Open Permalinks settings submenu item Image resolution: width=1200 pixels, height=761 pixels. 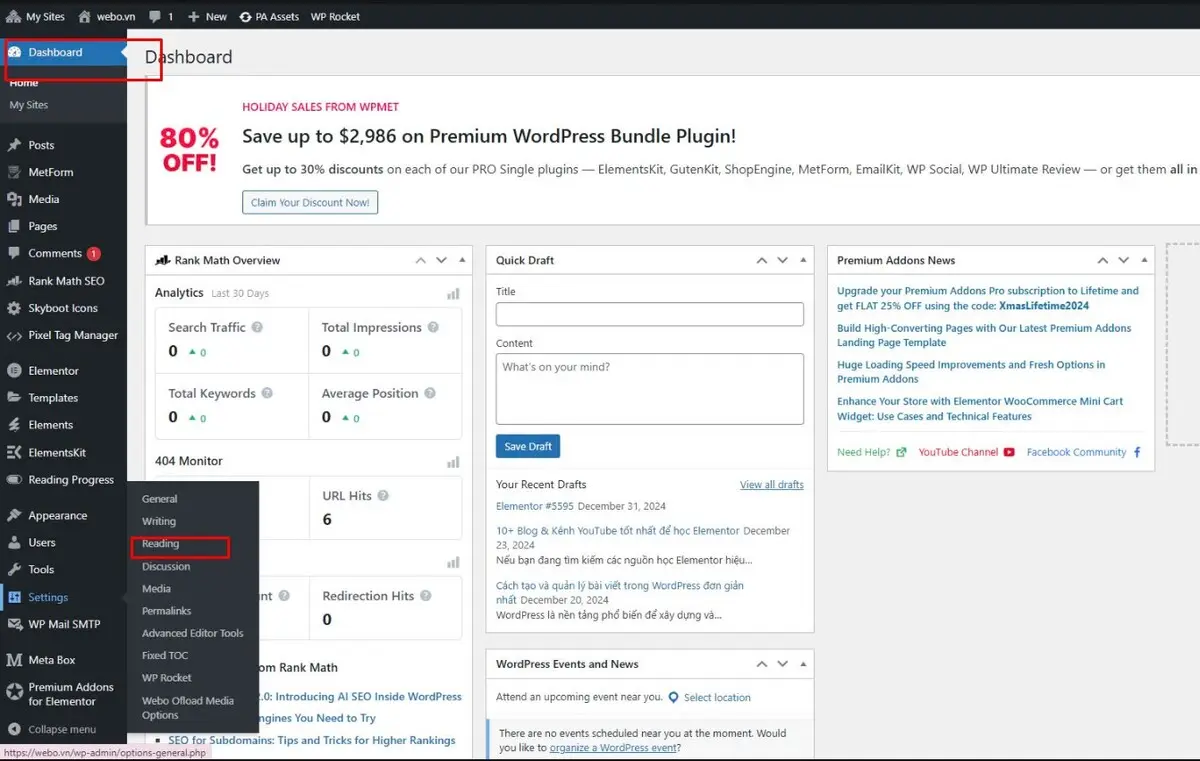coord(167,611)
